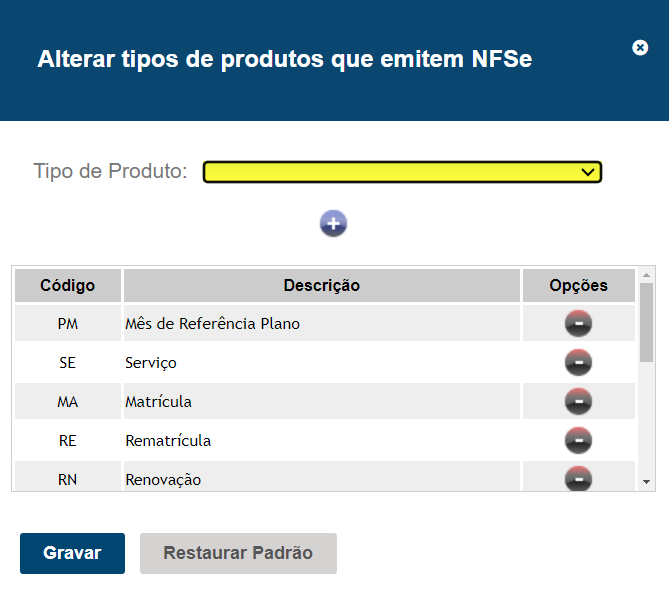
Task: Delete the Matrícula entry with minus icon
Action: (578, 402)
